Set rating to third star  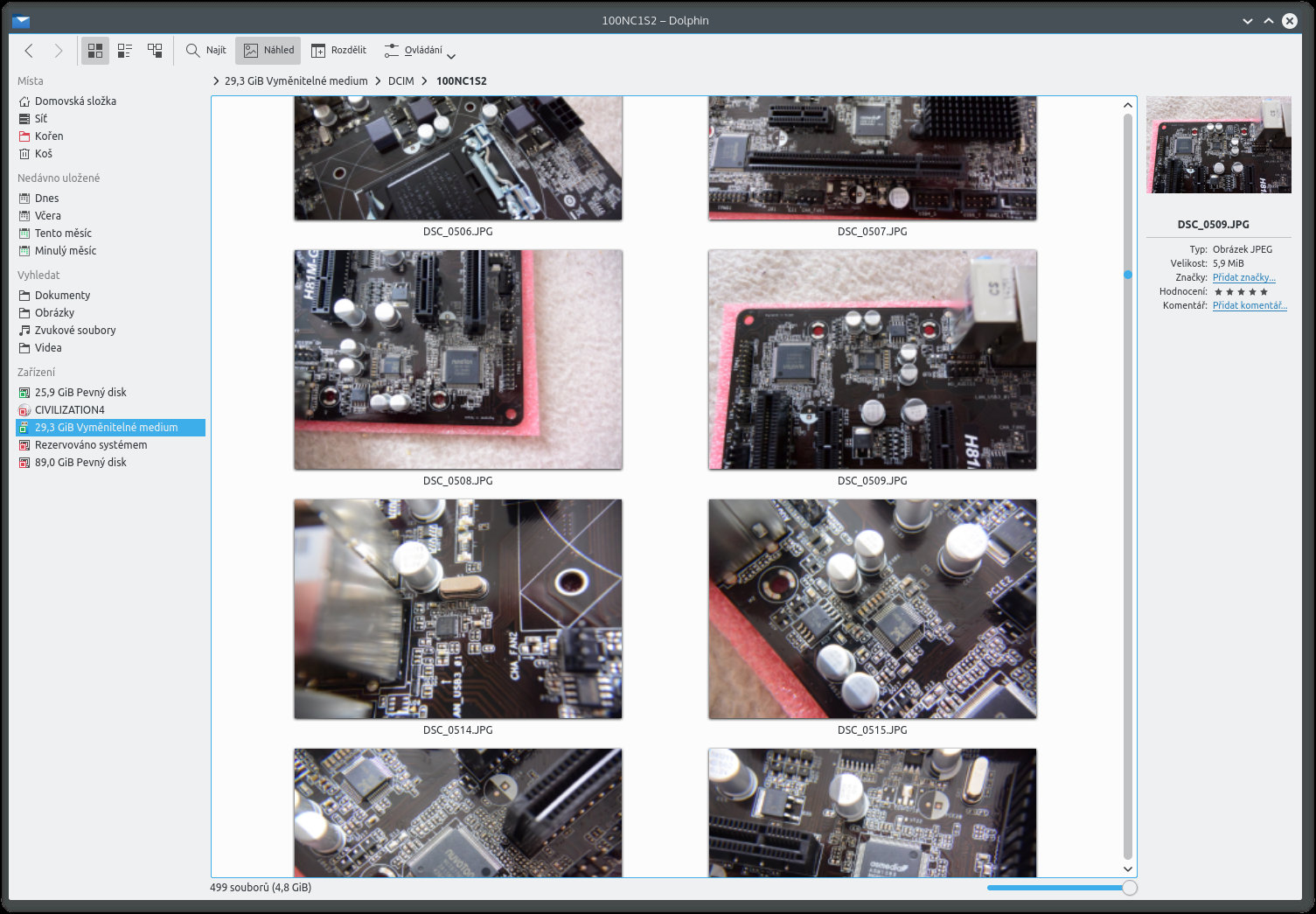[1242, 291]
